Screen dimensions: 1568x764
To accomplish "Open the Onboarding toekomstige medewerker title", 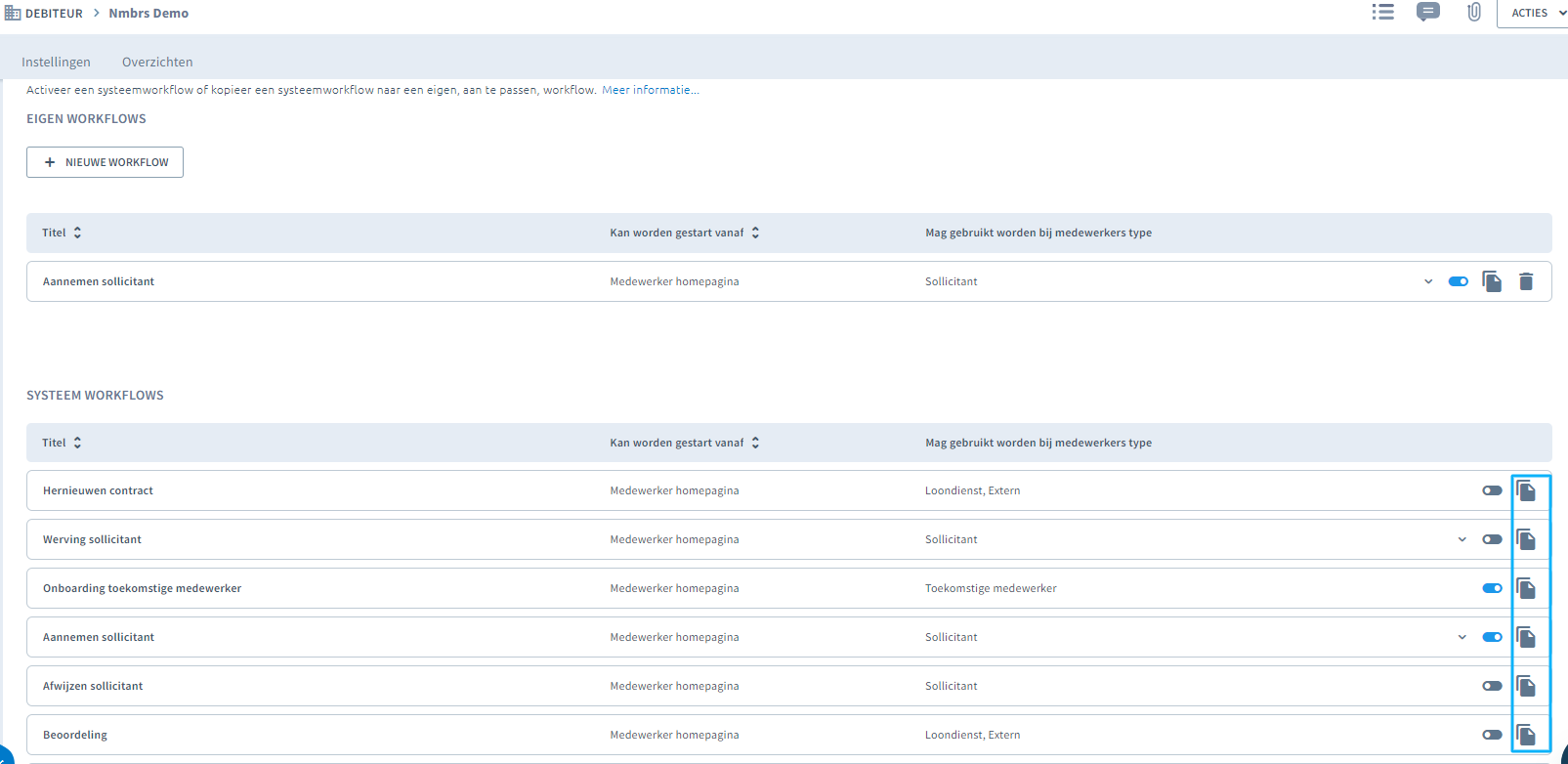I will pos(142,588).
